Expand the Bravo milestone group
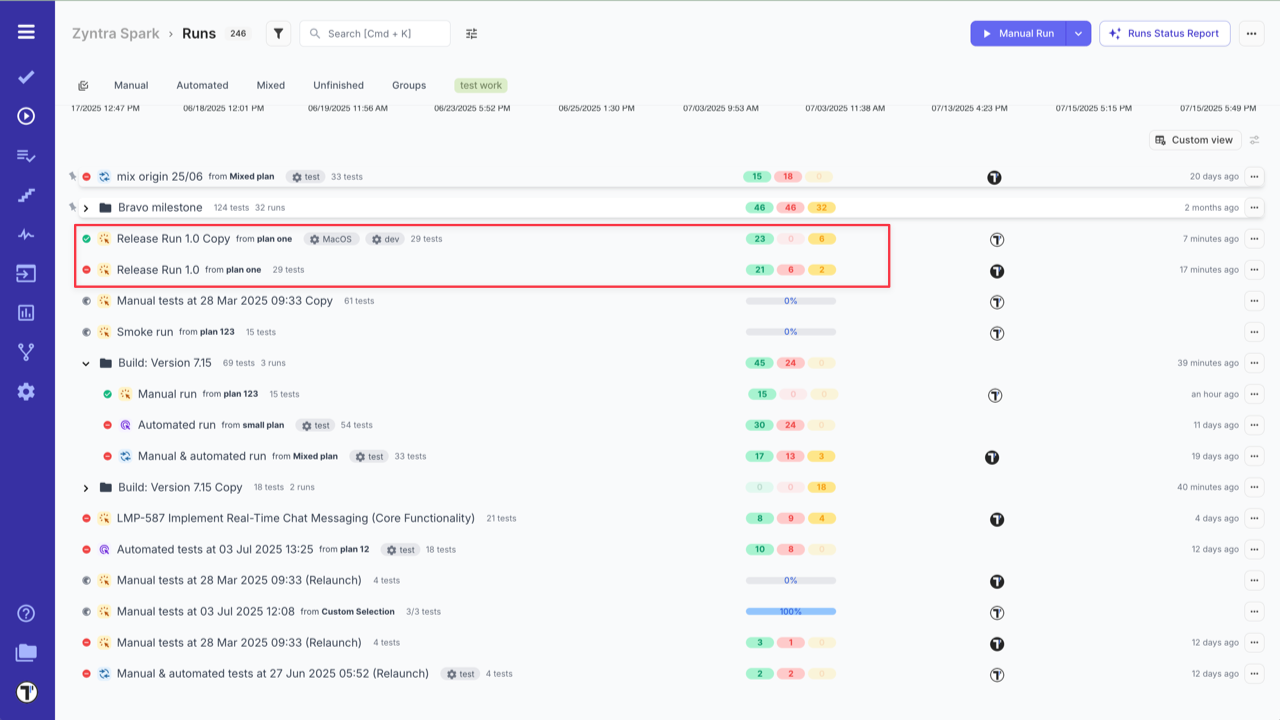This screenshot has width=1280, height=720. [x=86, y=208]
